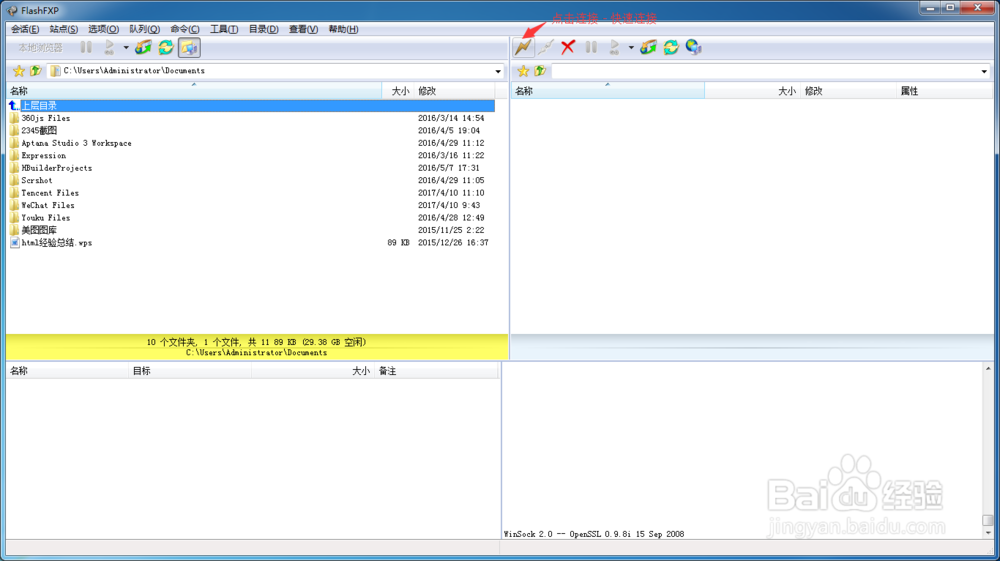1000x561 pixels.
Task: Refresh the left pane file list
Action: point(166,47)
